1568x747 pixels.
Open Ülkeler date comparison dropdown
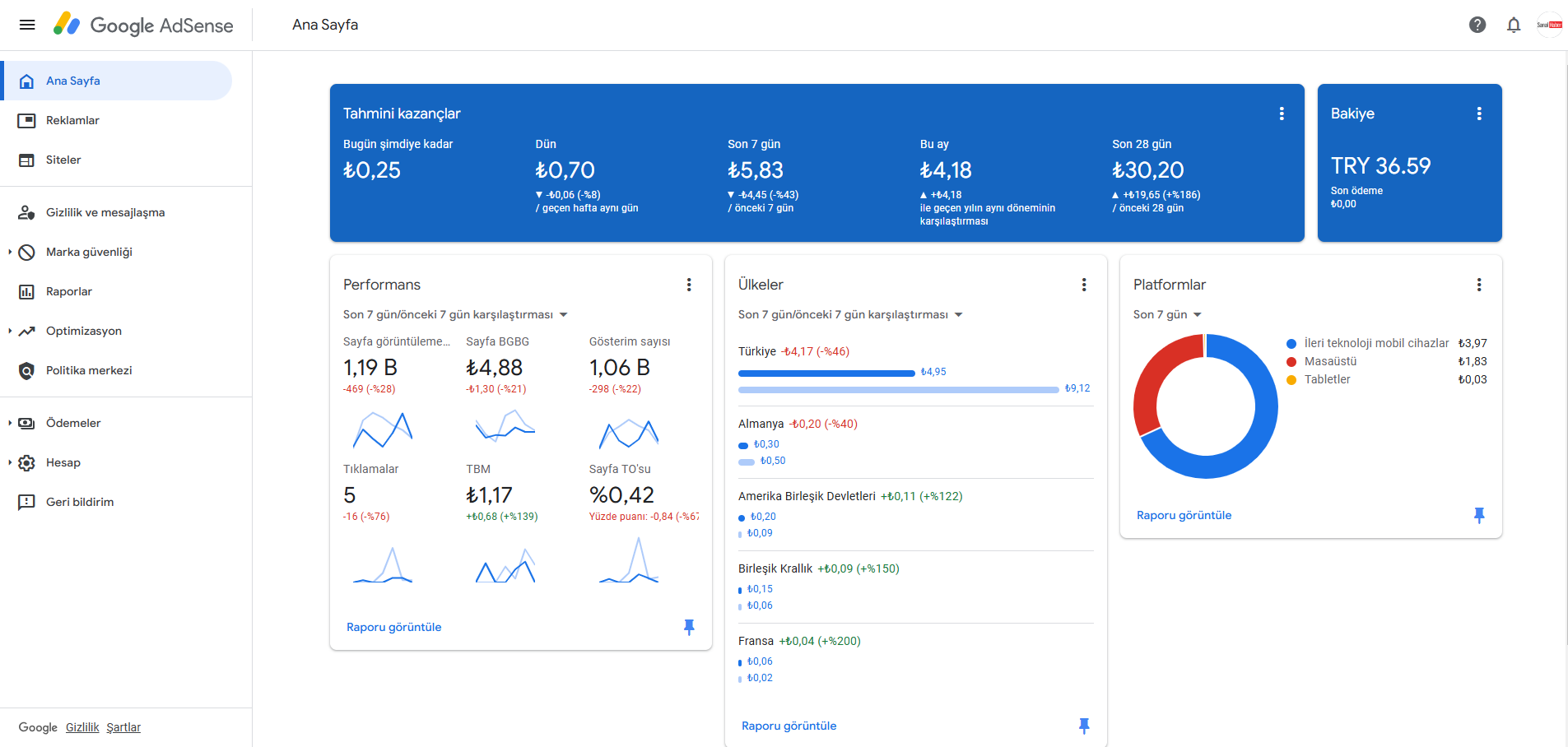coord(851,314)
